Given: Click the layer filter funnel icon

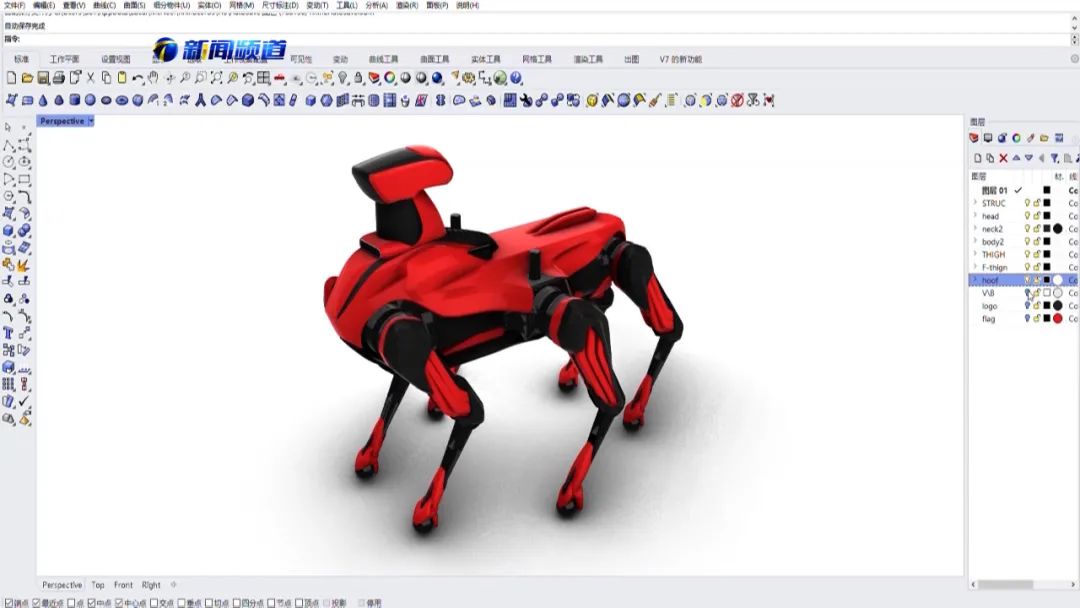Looking at the screenshot, I should (x=1055, y=158).
